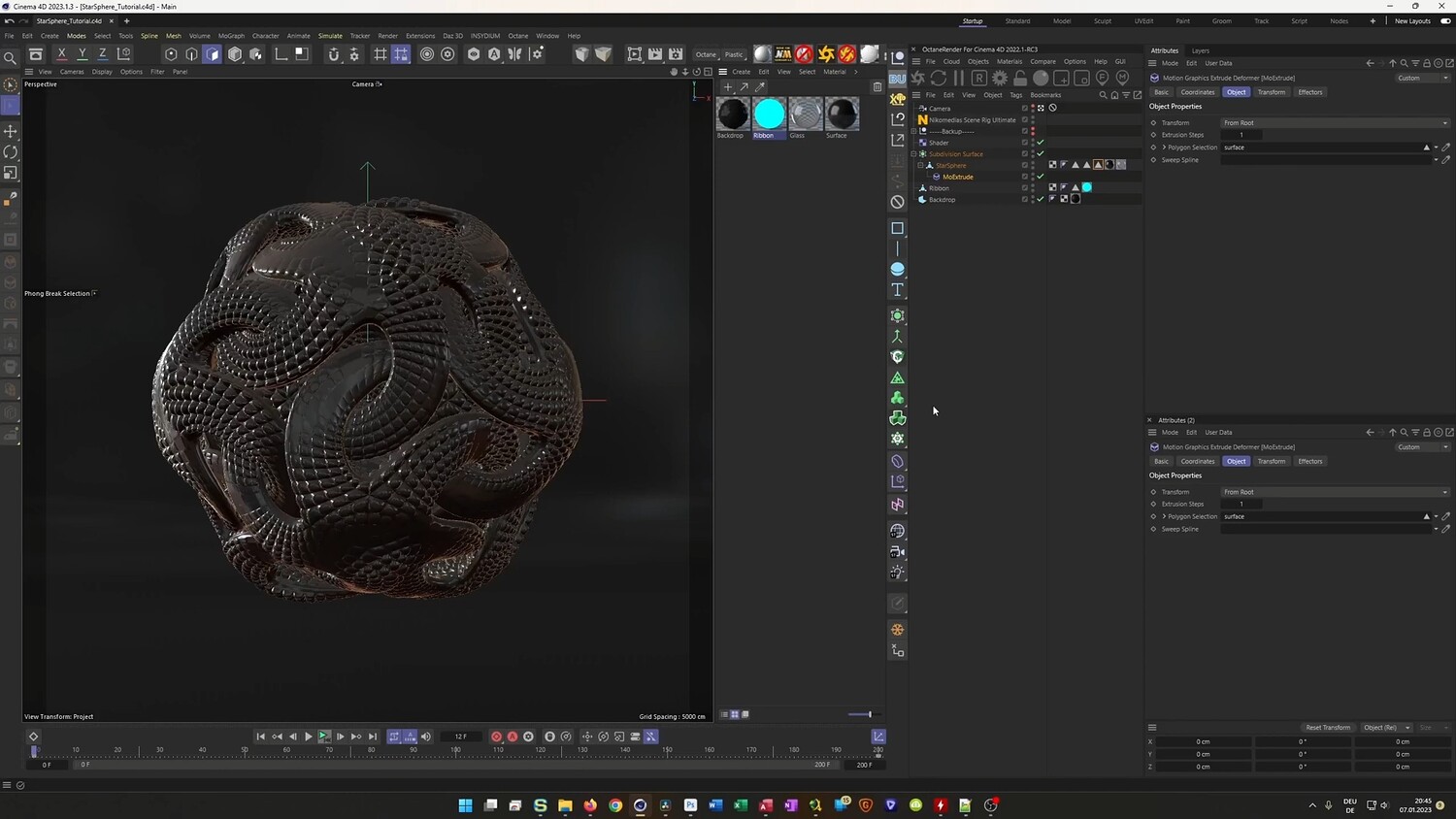Viewport: 1456px width, 819px height.
Task: Open the search icon at top left
Action: (x=11, y=58)
